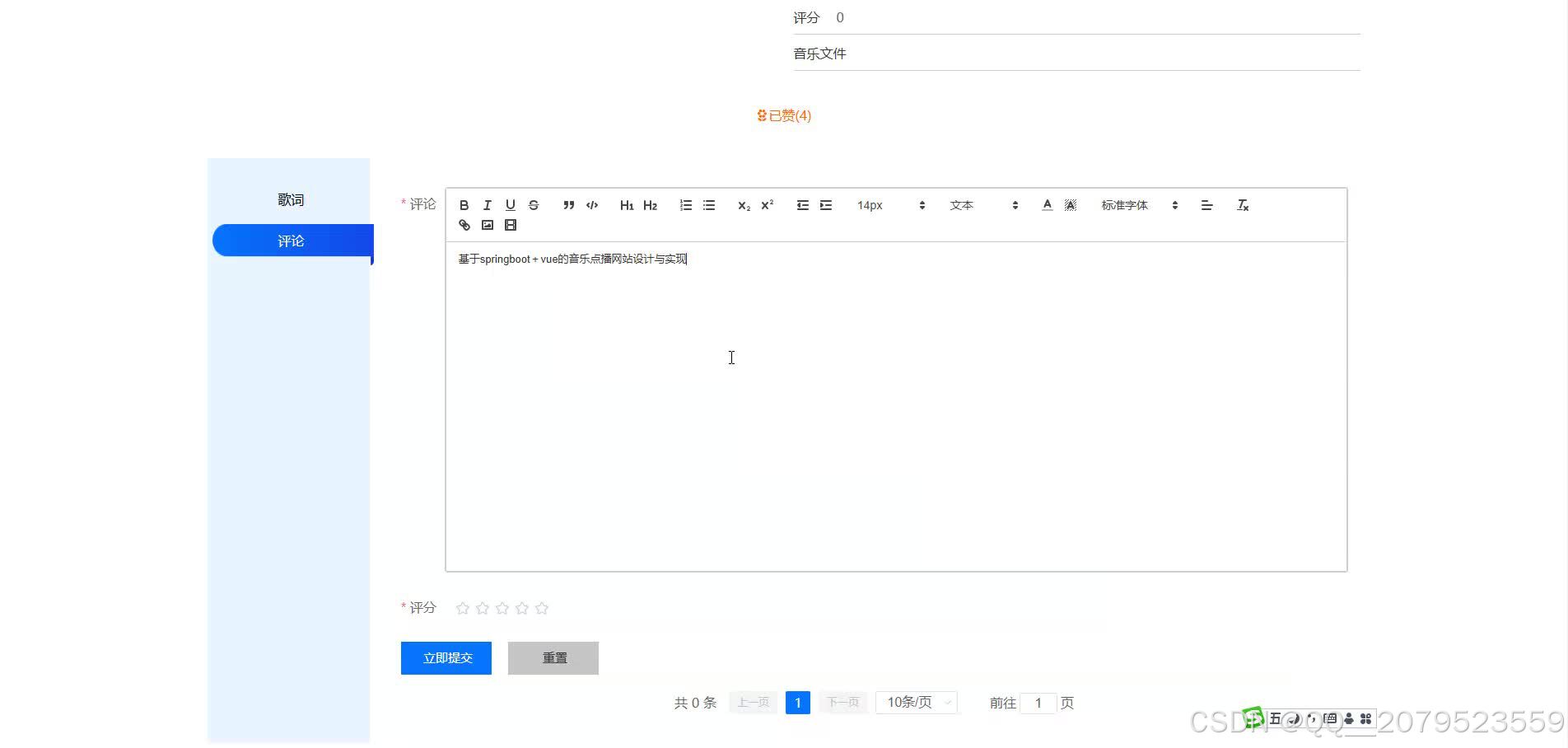
Task: Click the 立即提交 submit button
Action: point(446,658)
